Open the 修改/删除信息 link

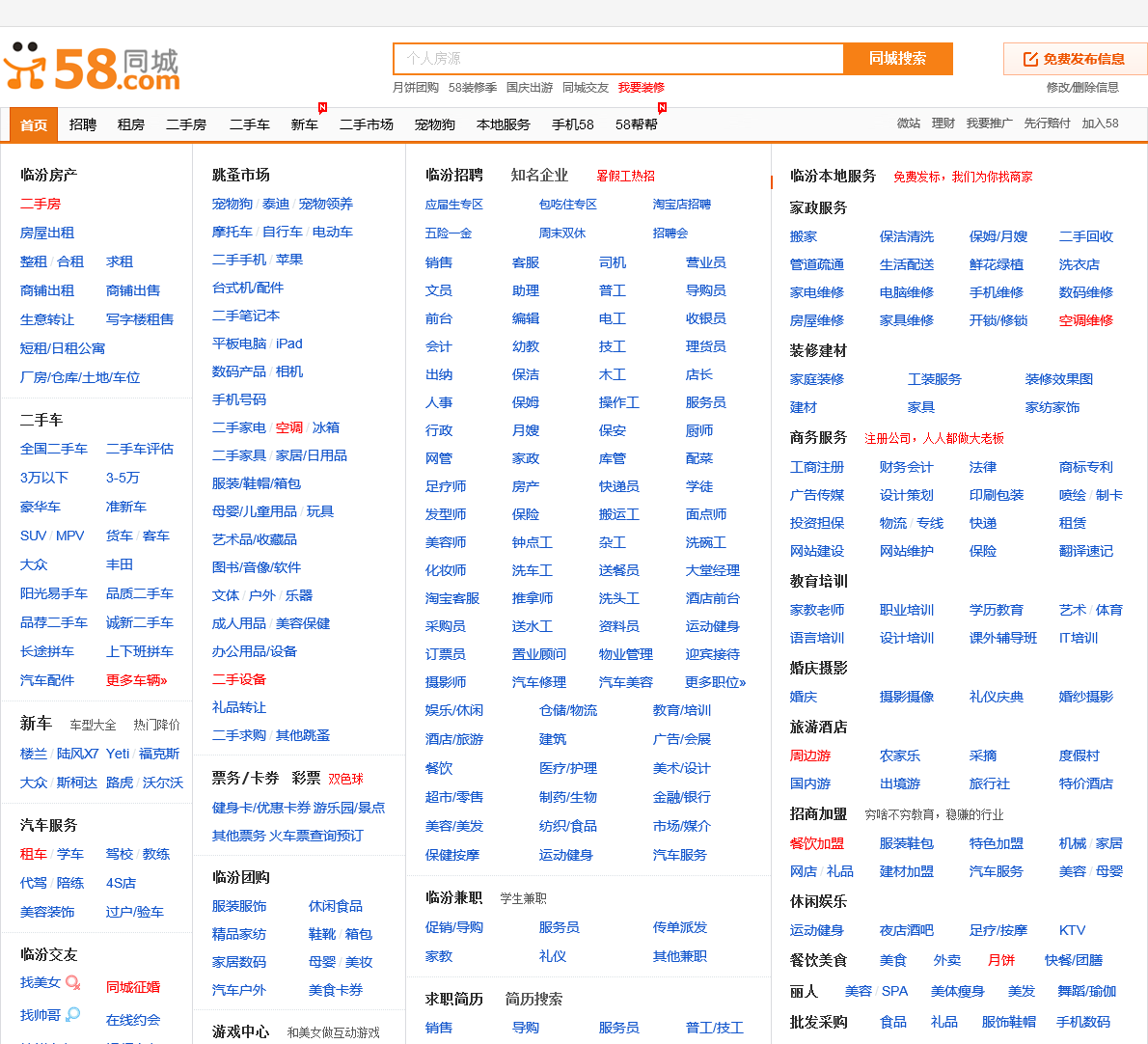(1082, 87)
